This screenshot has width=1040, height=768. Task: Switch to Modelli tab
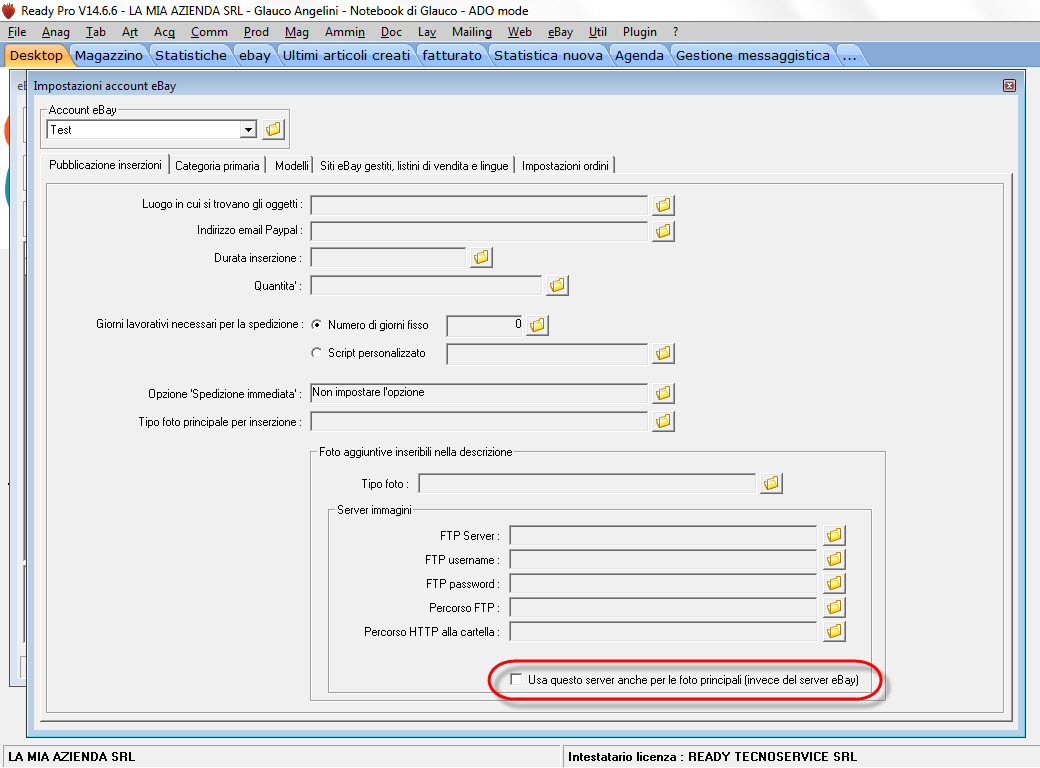pos(292,166)
